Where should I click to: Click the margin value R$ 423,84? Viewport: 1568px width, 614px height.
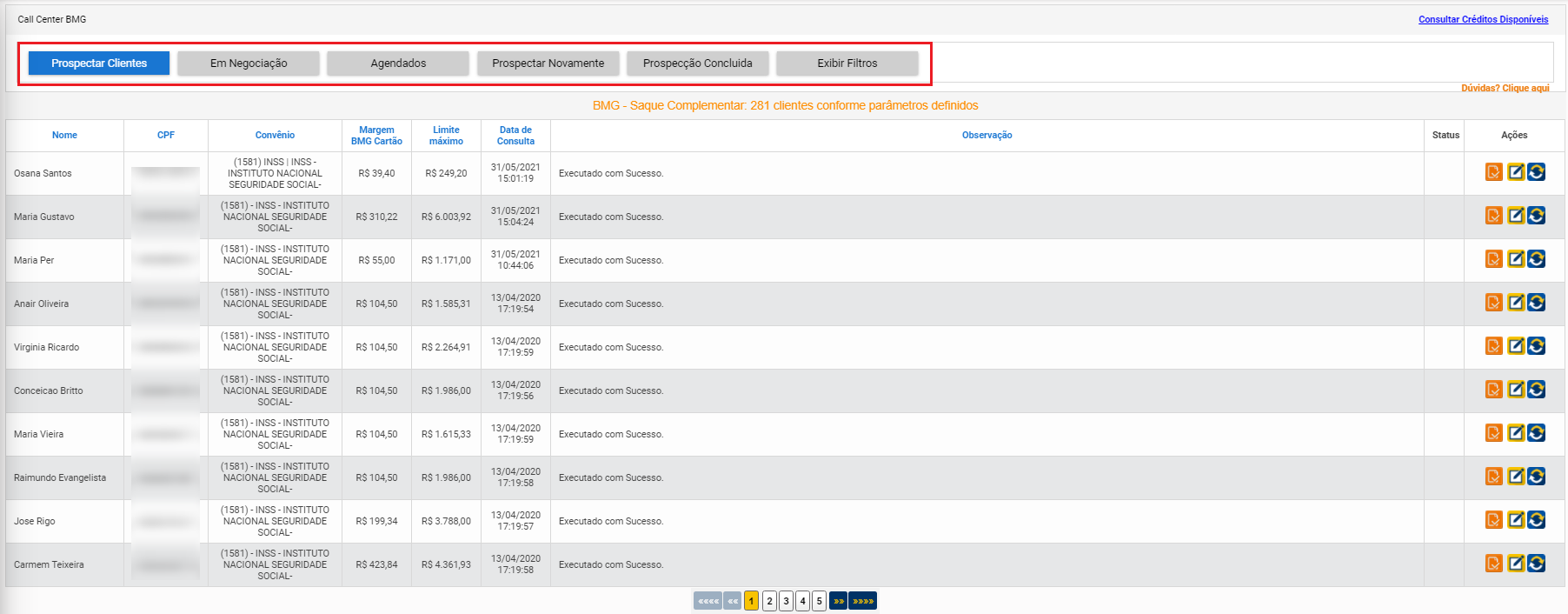pos(376,564)
